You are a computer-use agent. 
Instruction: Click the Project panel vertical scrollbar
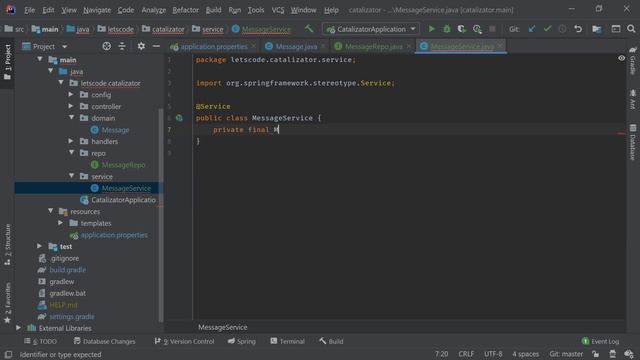pyautogui.click(x=161, y=214)
